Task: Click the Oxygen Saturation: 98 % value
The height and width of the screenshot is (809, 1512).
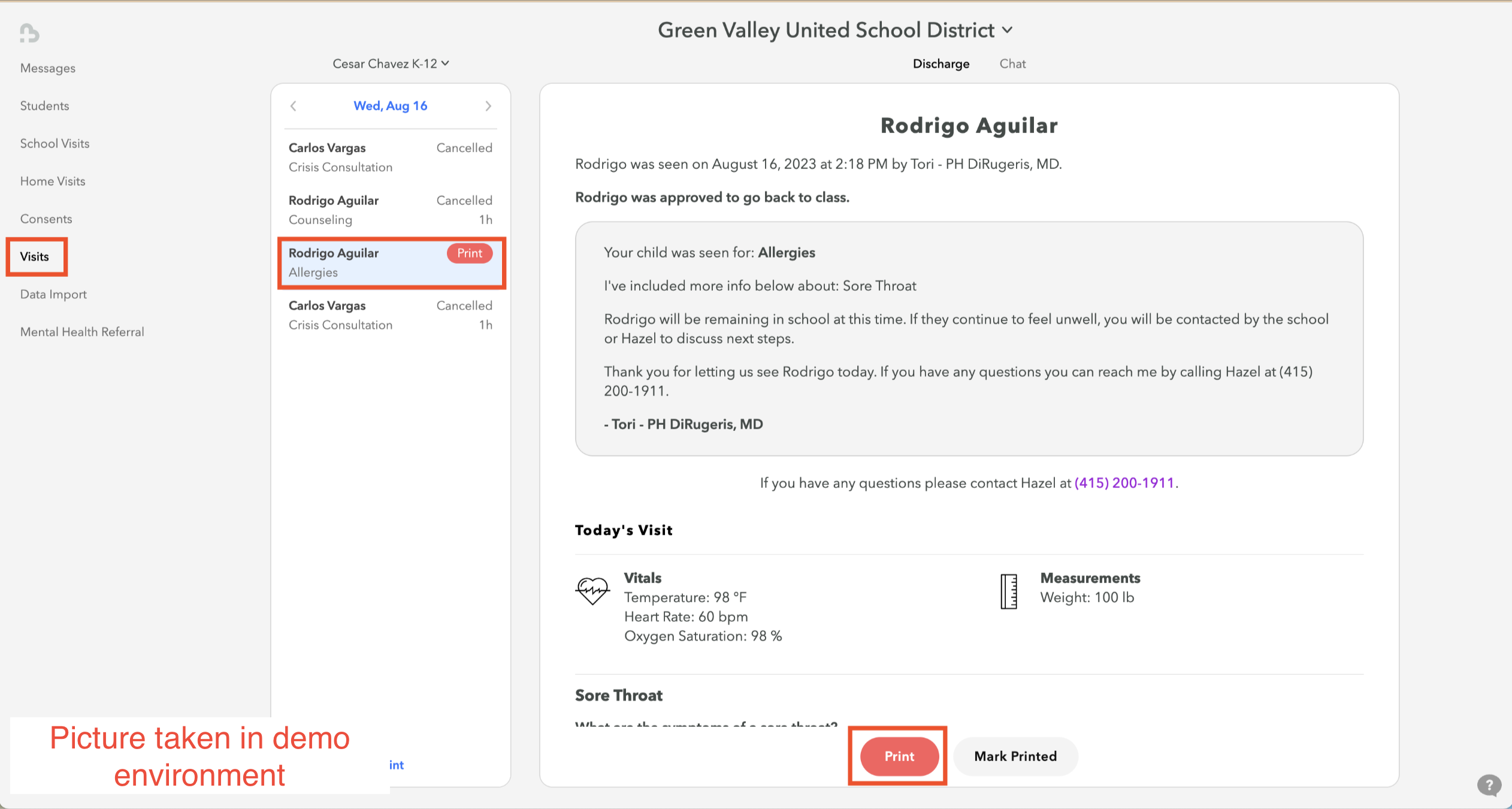Action: (703, 636)
